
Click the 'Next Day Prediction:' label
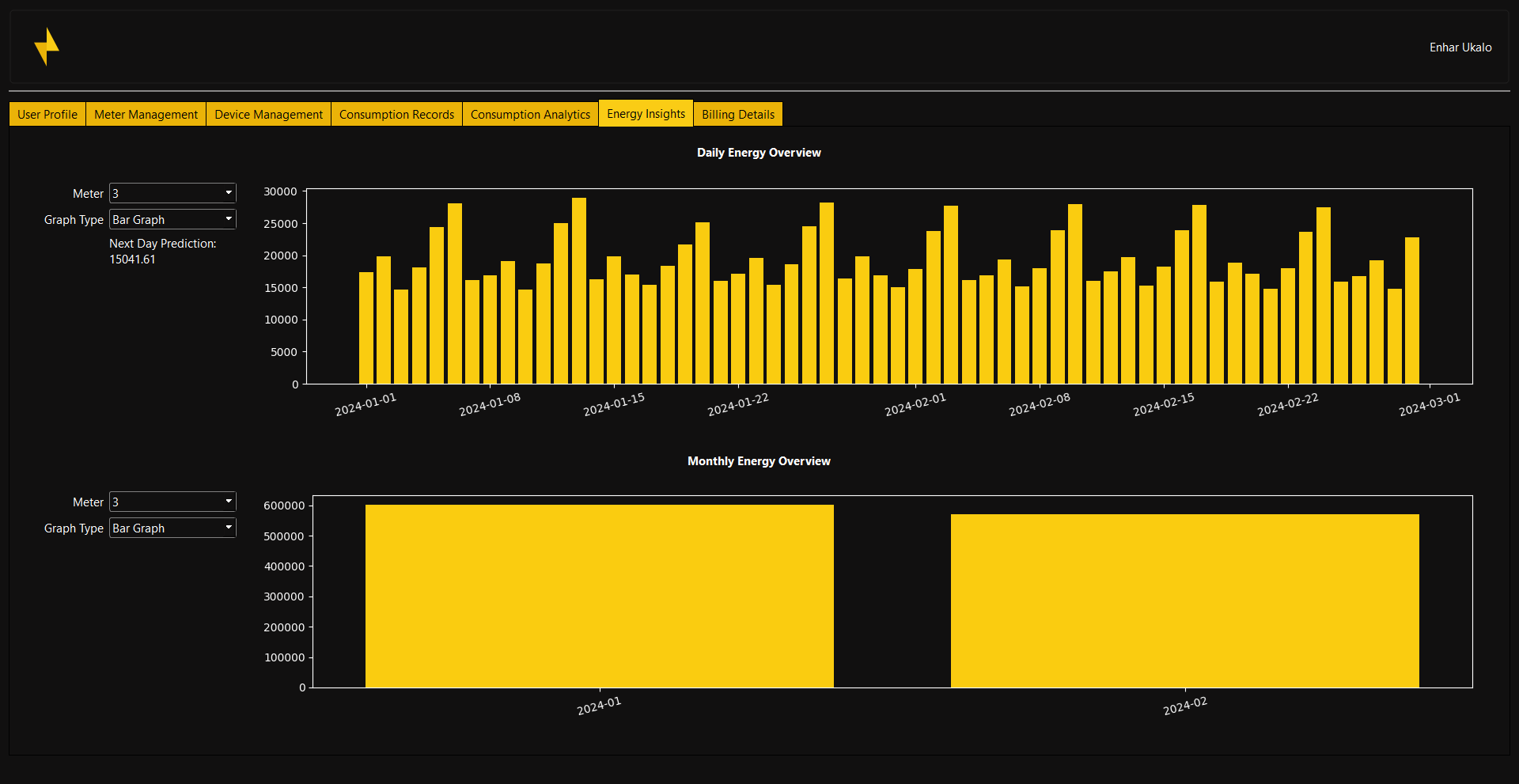pyautogui.click(x=162, y=244)
